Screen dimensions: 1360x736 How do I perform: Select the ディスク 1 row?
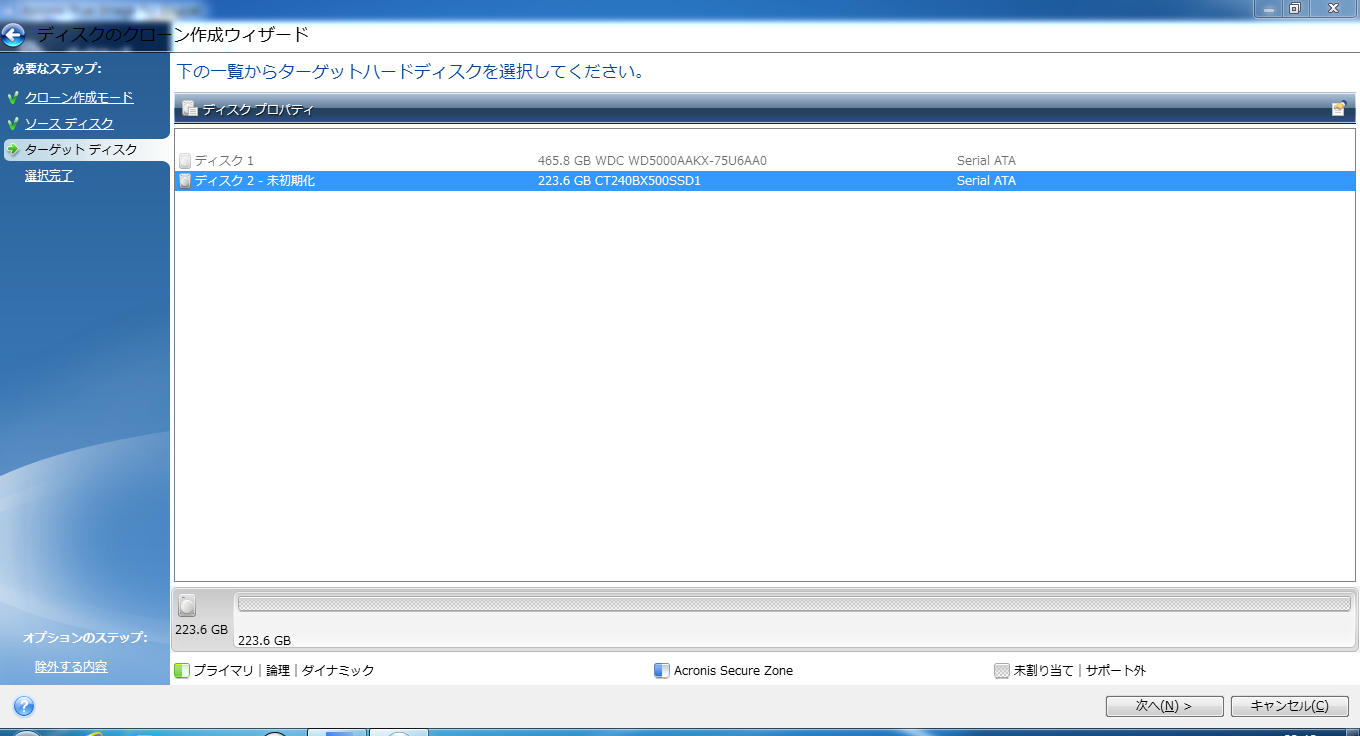[765, 160]
